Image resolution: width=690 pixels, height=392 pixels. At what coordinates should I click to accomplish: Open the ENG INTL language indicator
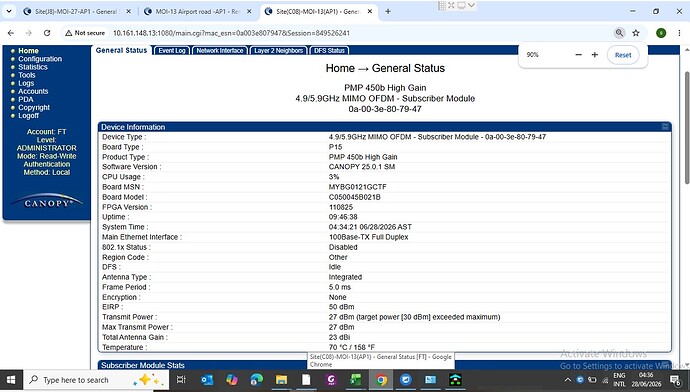point(619,380)
